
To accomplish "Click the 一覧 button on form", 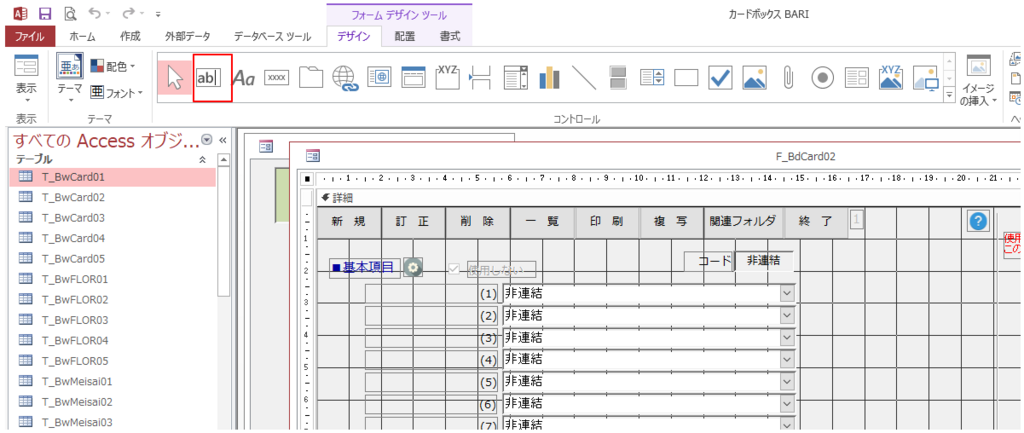I will point(542,222).
